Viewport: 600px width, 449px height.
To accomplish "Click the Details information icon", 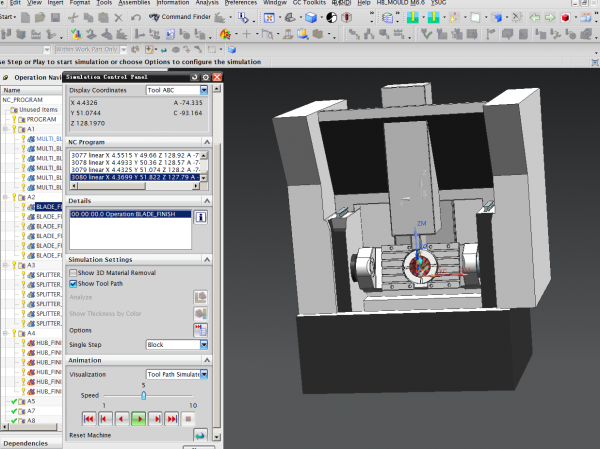I will [x=200, y=216].
